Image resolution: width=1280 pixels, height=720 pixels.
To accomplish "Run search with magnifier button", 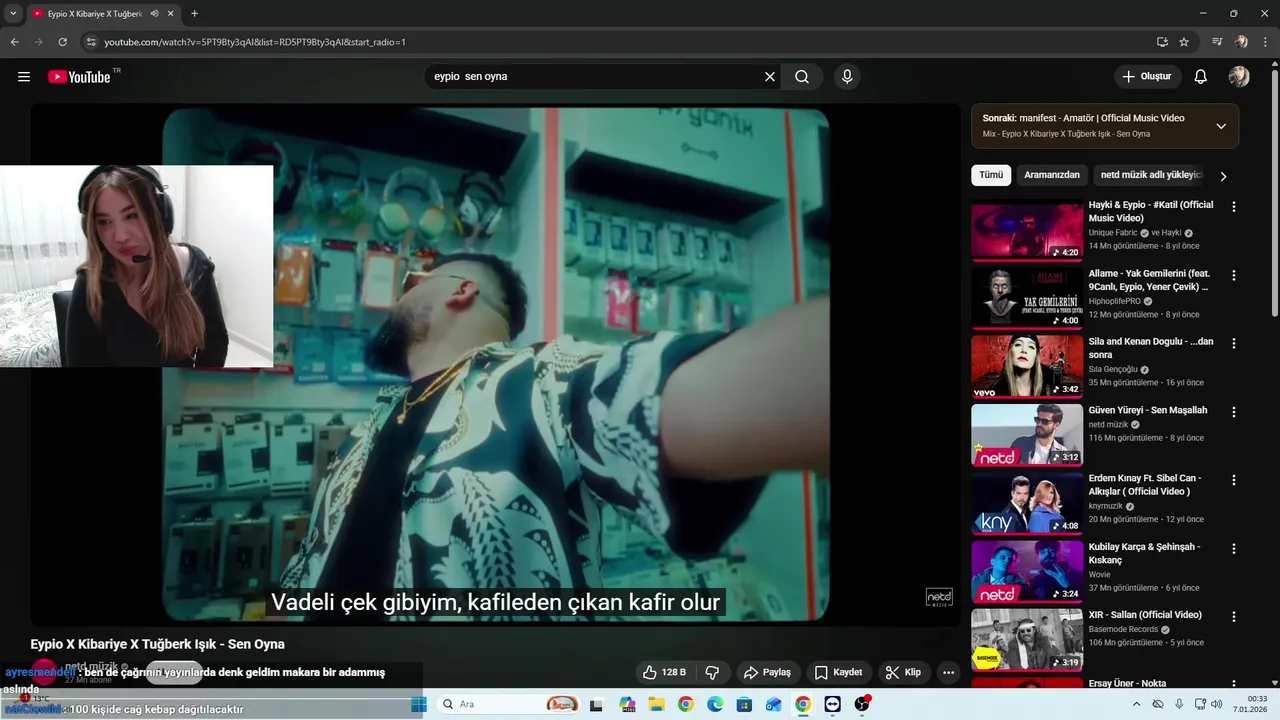I will coord(802,77).
